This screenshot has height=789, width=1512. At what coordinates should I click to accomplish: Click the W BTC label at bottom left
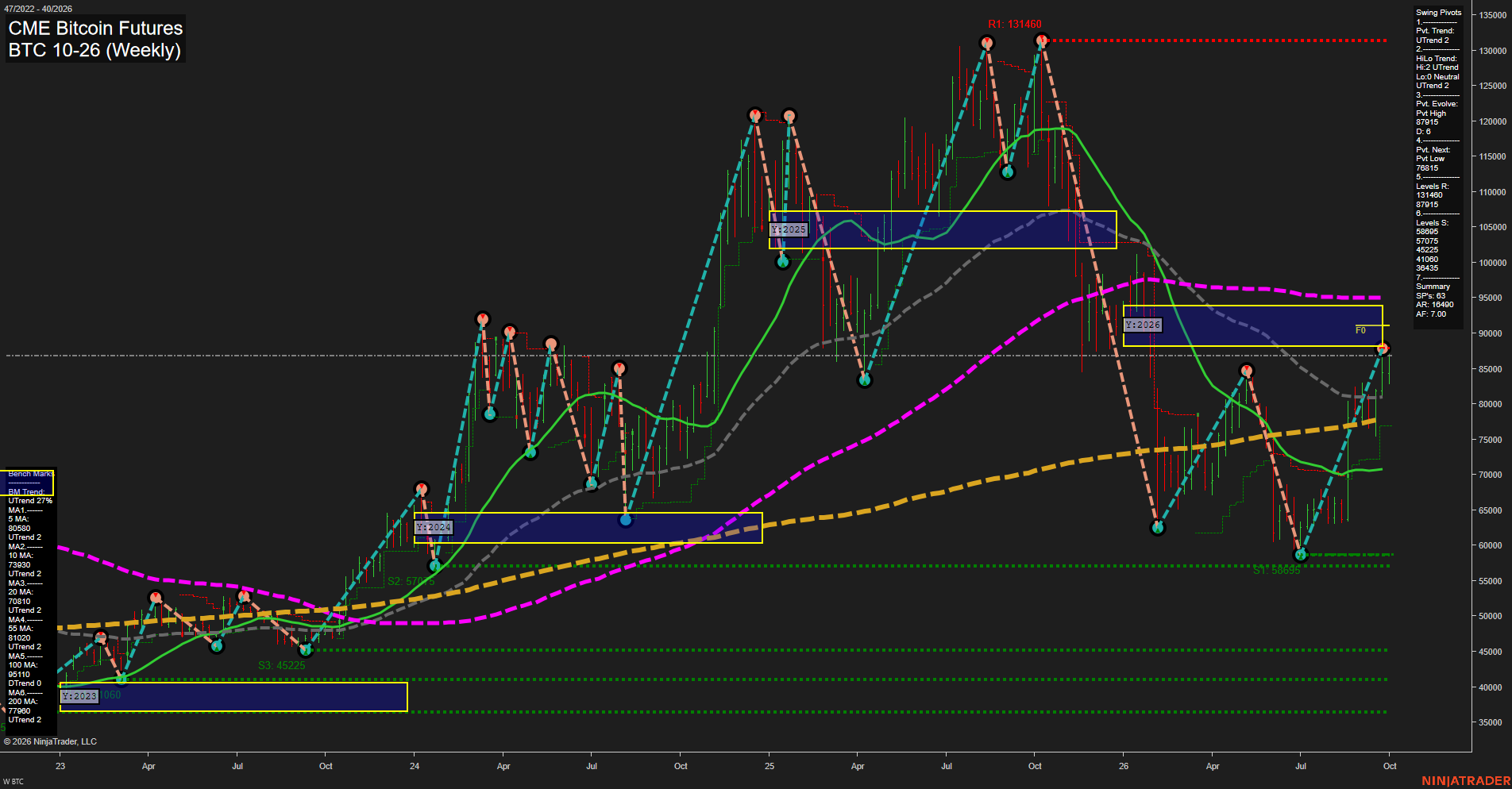(x=13, y=782)
